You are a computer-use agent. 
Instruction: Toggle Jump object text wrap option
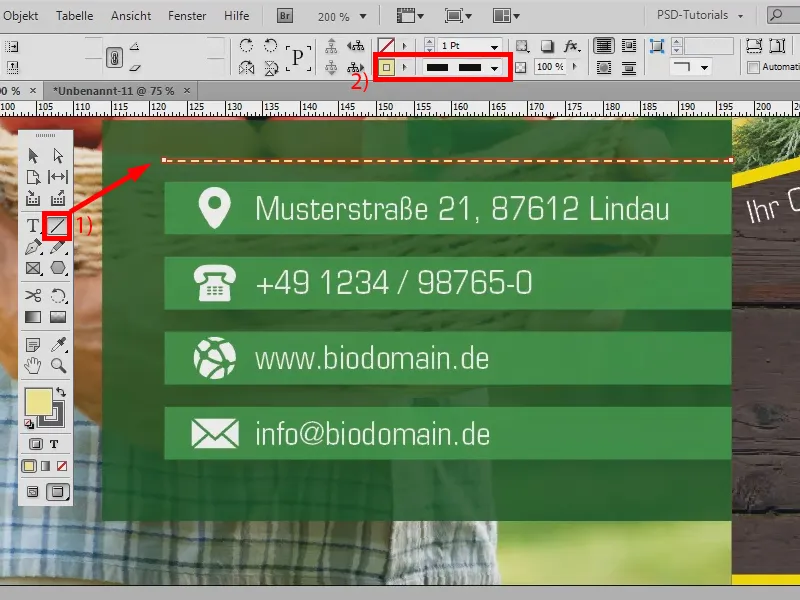click(629, 67)
